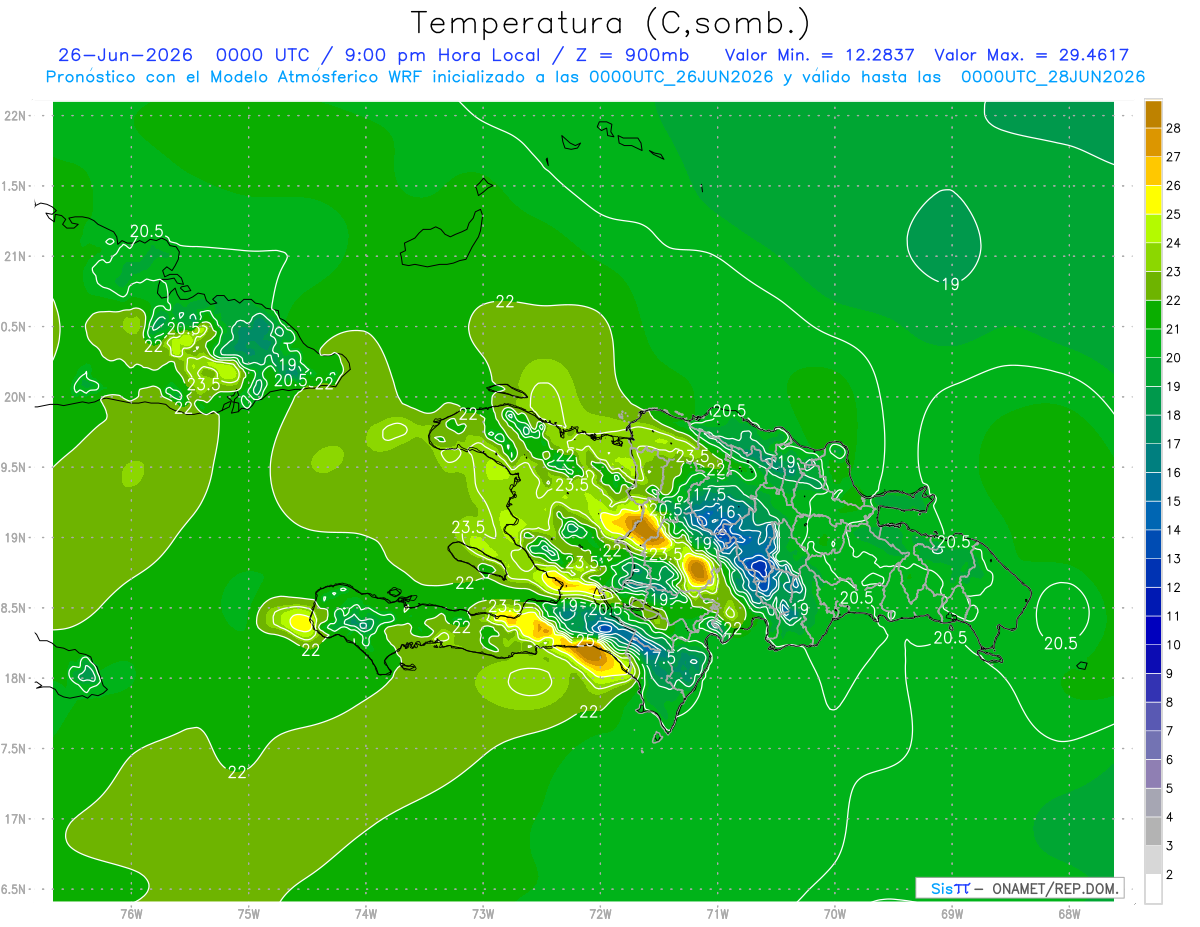
Task: Click the "75W" longitude axis label
Action: 249,912
